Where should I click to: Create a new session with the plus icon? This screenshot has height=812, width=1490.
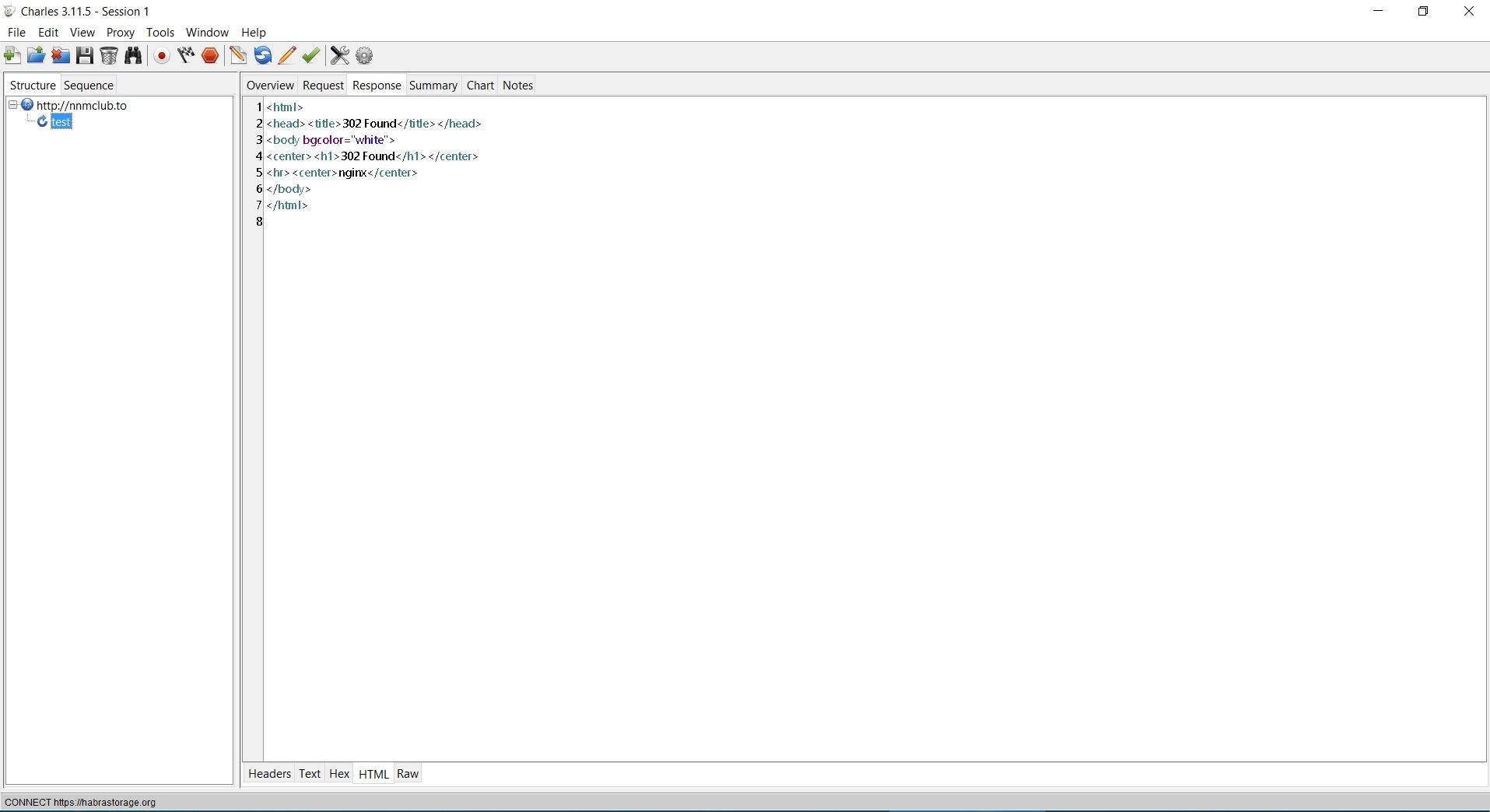[12, 55]
